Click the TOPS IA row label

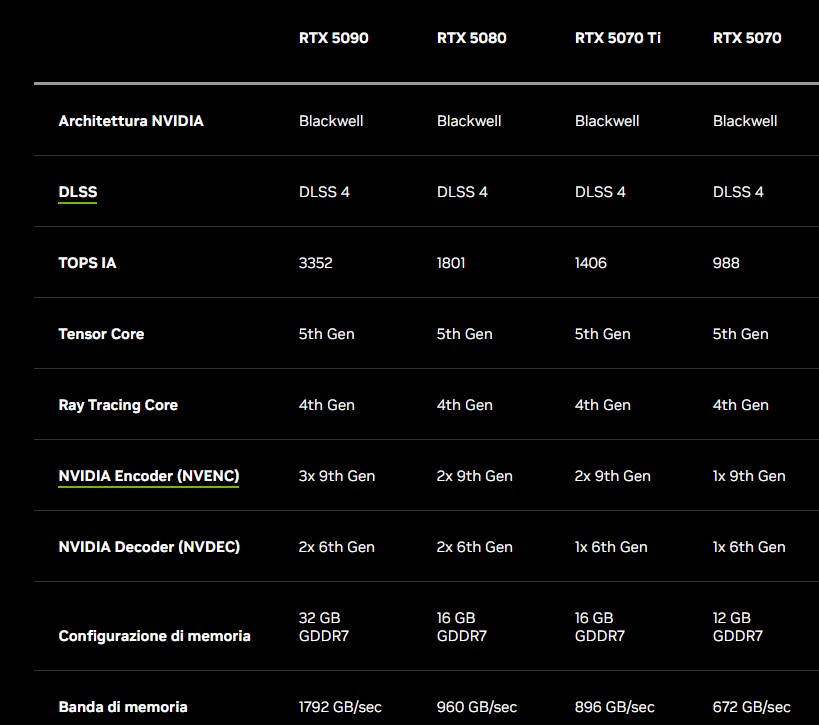click(87, 263)
